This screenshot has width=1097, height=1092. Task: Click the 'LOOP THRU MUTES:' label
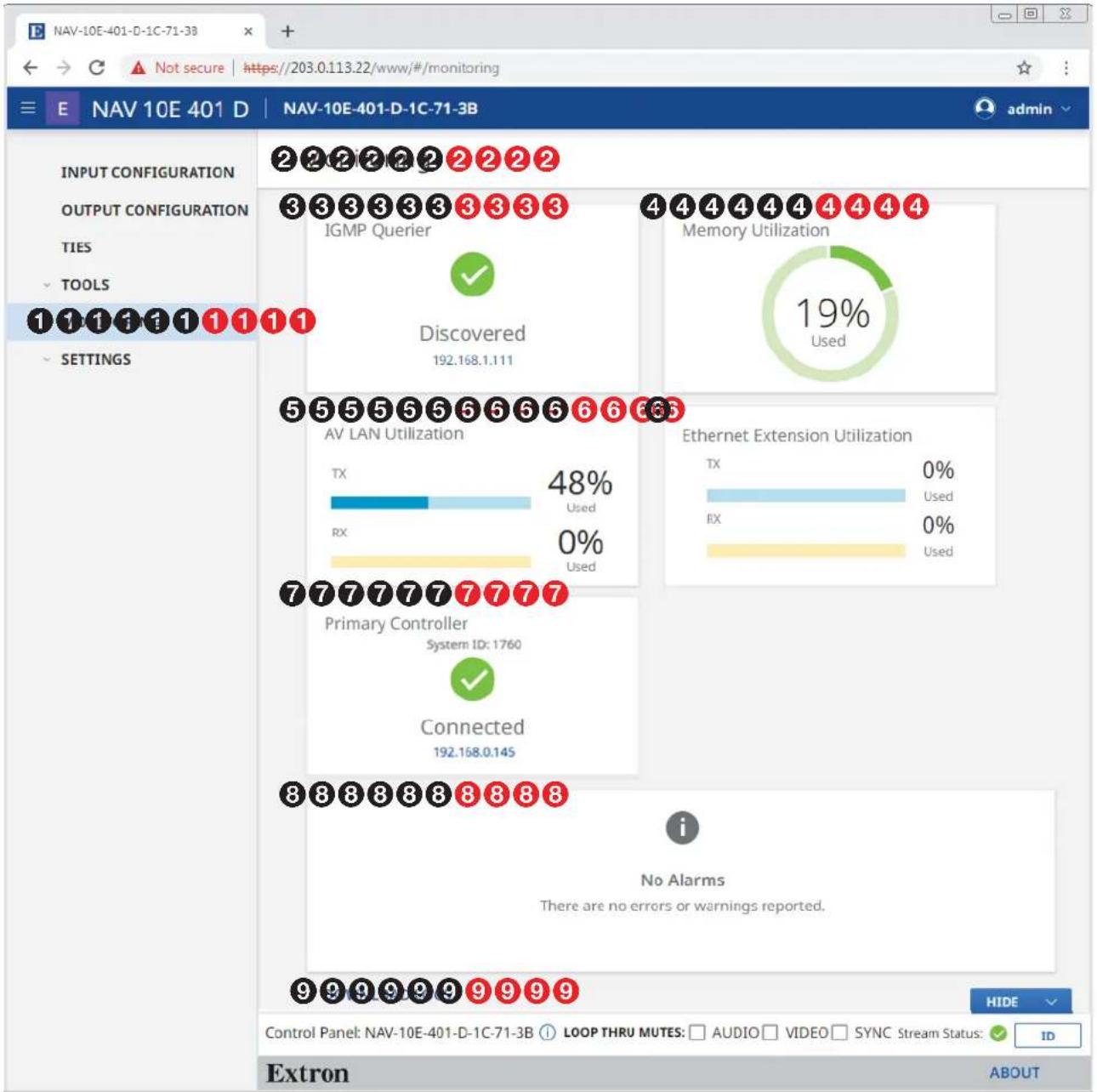(x=624, y=1032)
